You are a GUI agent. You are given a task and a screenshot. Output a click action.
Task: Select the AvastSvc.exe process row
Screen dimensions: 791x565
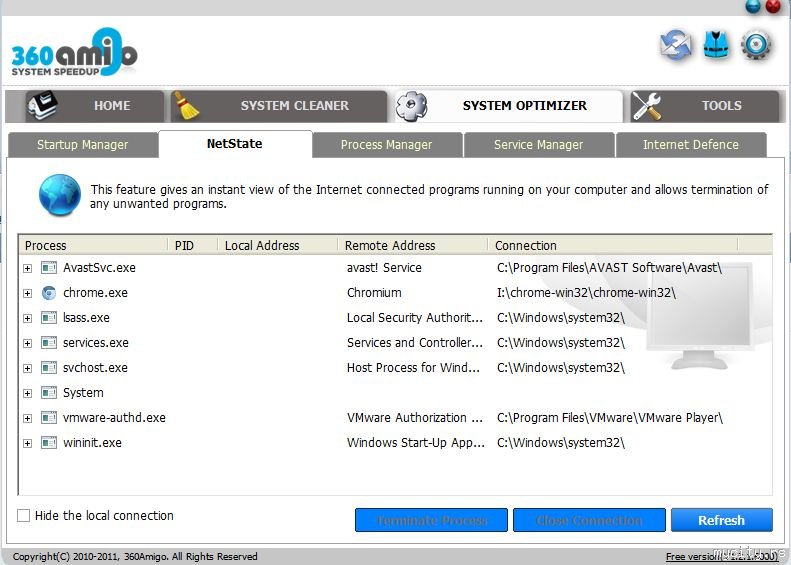click(x=394, y=268)
